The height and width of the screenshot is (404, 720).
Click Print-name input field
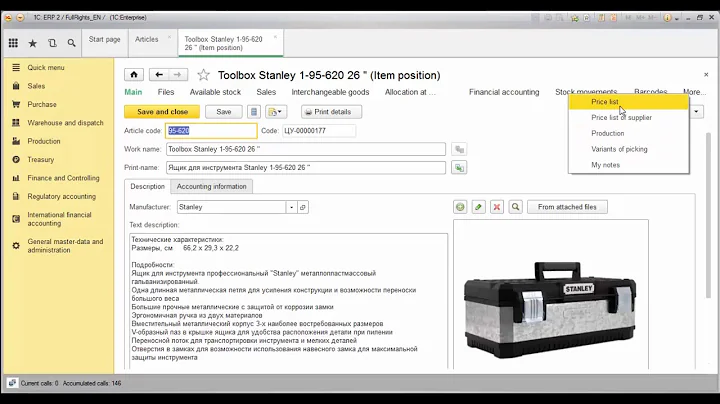[x=306, y=168]
